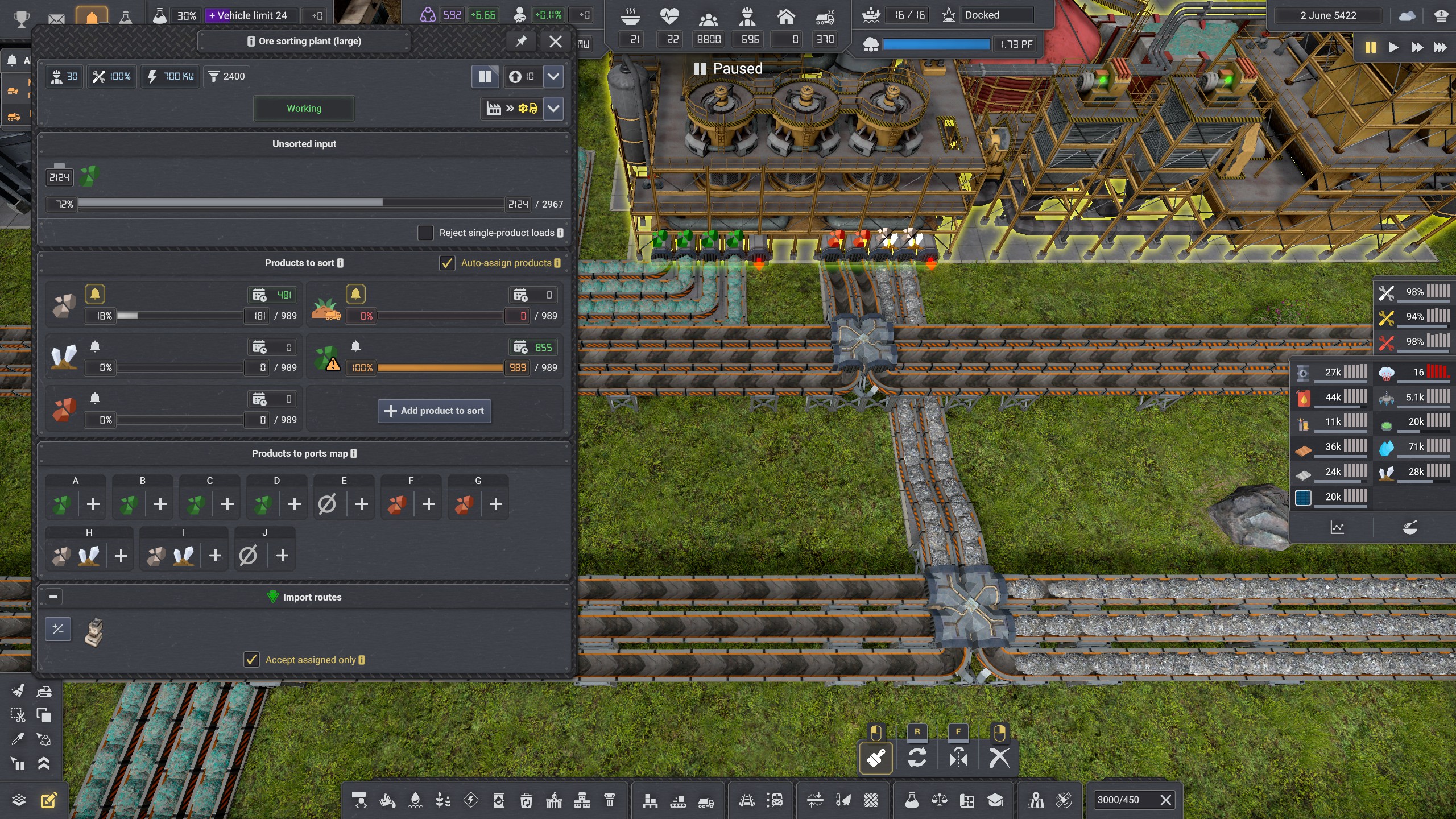The width and height of the screenshot is (1456, 819).
Task: Open the messages envelope icon
Action: [x=56, y=18]
